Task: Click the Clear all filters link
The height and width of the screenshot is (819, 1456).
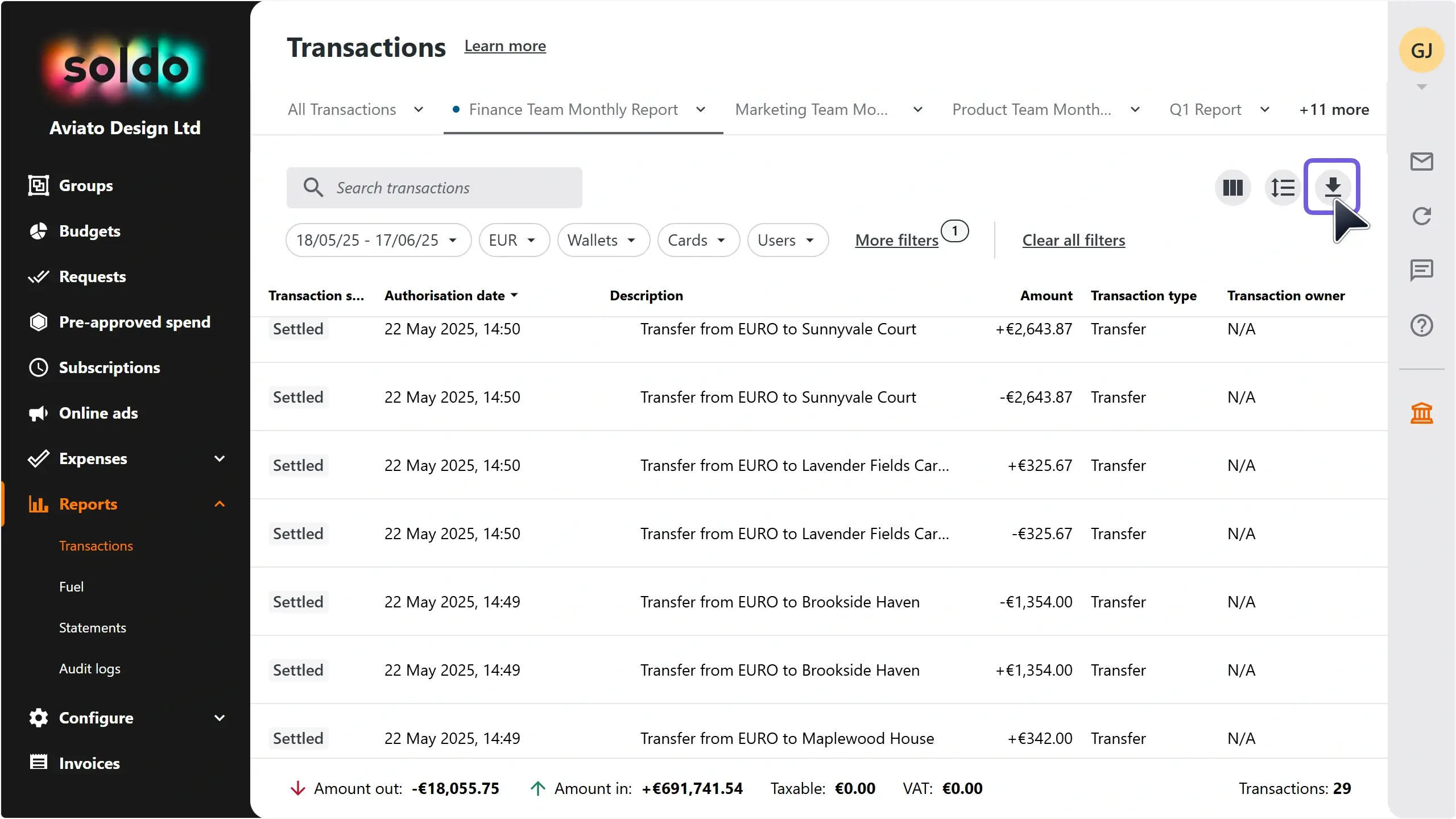Action: [1073, 240]
